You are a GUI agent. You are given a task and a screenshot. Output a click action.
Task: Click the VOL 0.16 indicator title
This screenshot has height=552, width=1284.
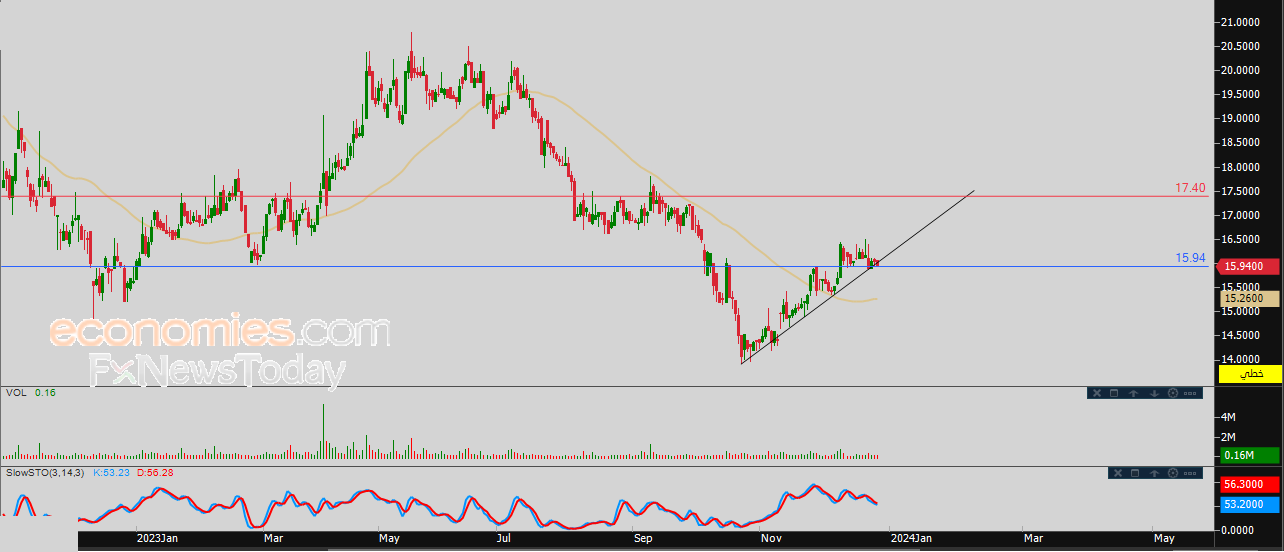pyautogui.click(x=31, y=393)
